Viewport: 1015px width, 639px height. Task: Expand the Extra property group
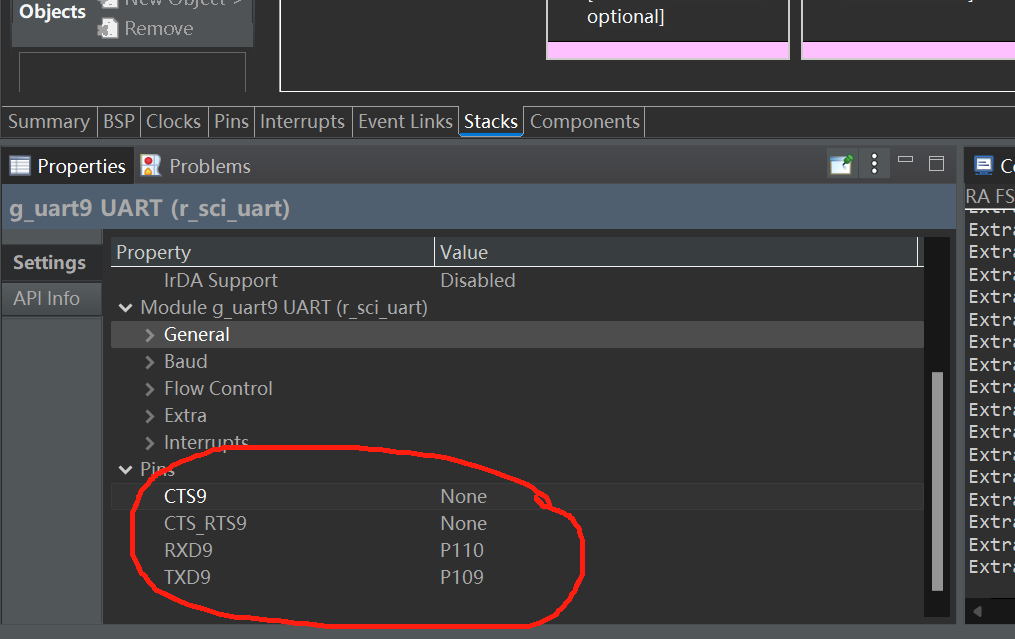[150, 416]
